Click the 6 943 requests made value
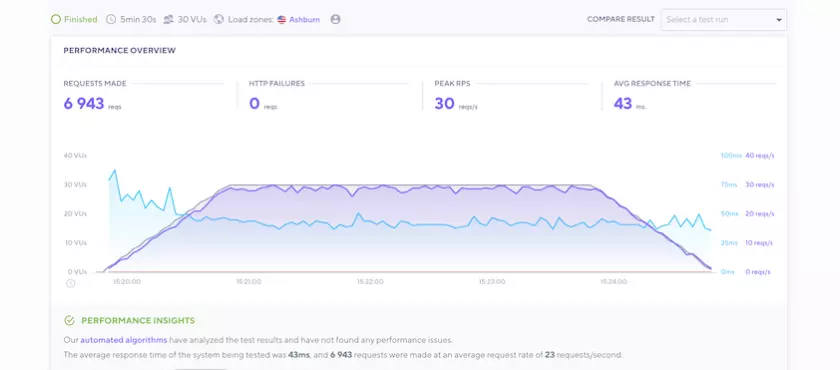The image size is (840, 370). [x=84, y=103]
